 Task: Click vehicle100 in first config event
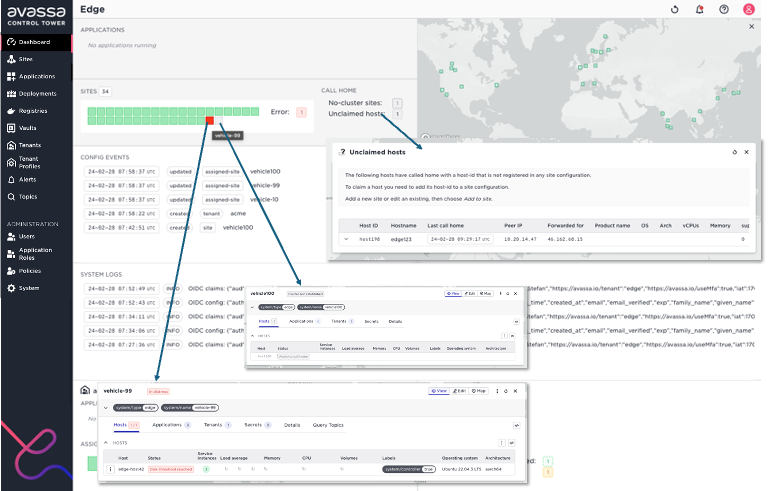(265, 172)
